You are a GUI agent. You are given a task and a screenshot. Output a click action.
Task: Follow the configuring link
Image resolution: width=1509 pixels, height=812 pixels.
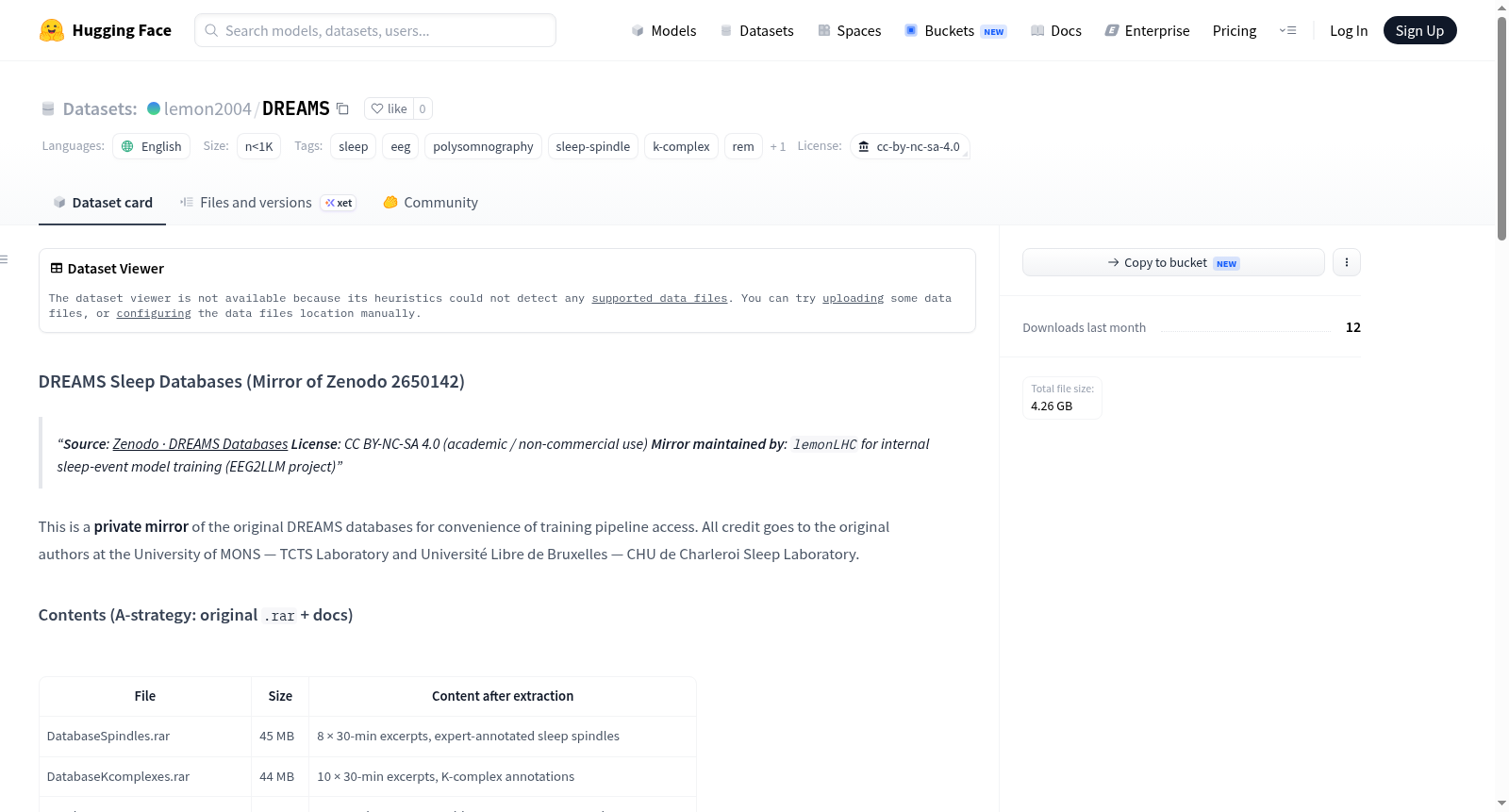pyautogui.click(x=154, y=313)
